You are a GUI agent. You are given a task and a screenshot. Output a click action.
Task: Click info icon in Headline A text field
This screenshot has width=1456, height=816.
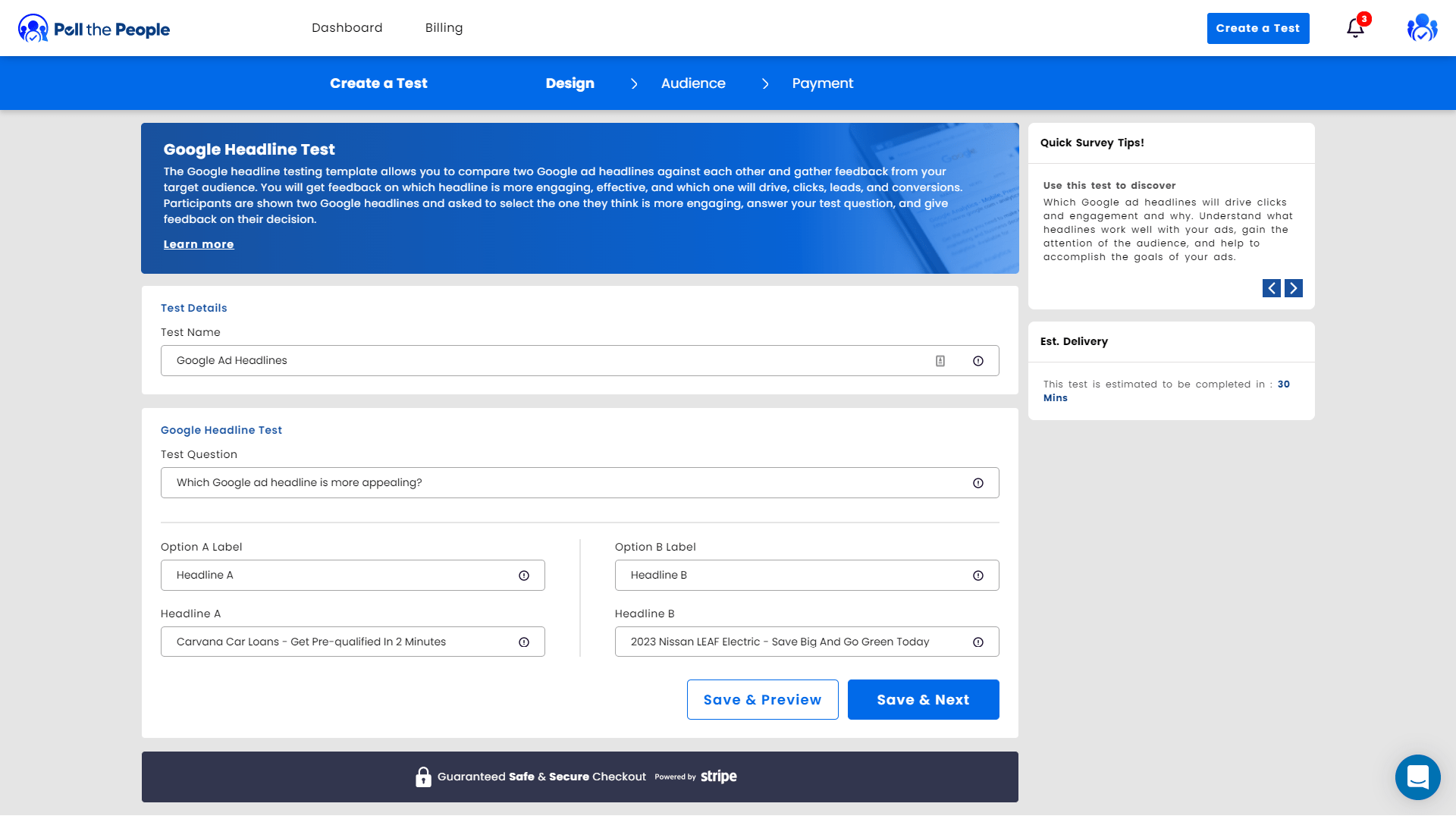click(524, 642)
